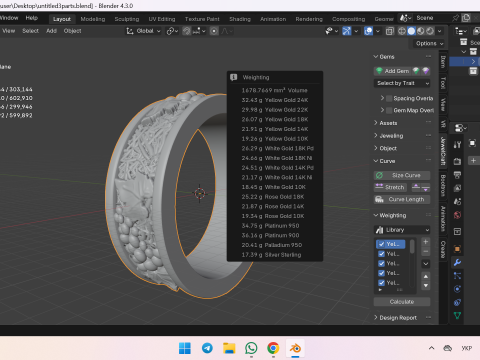The image size is (480, 360).
Task: Open the viewport Add menu
Action: click(x=51, y=31)
